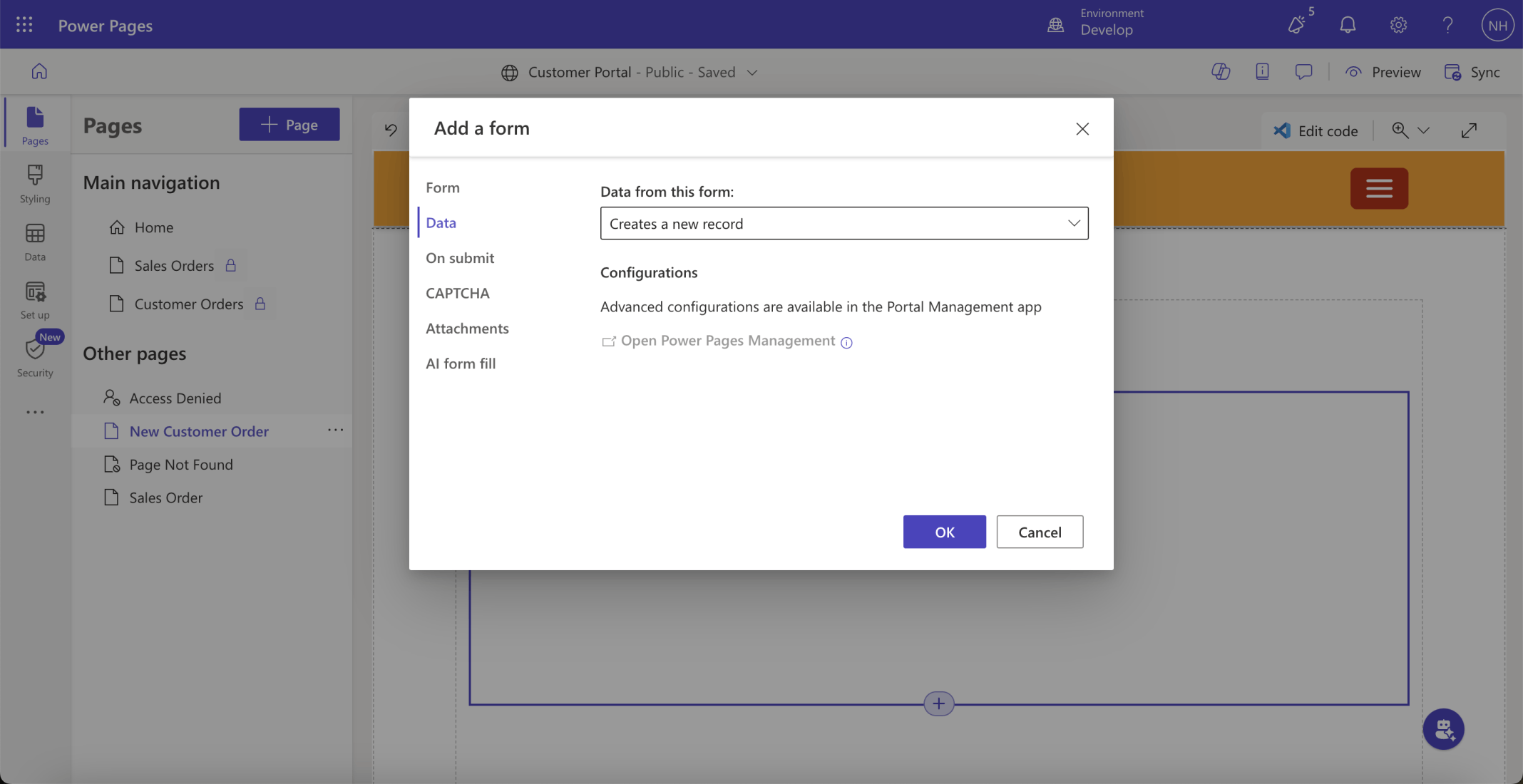The width and height of the screenshot is (1523, 784).
Task: Switch to the CAPTCHA tab
Action: point(457,293)
